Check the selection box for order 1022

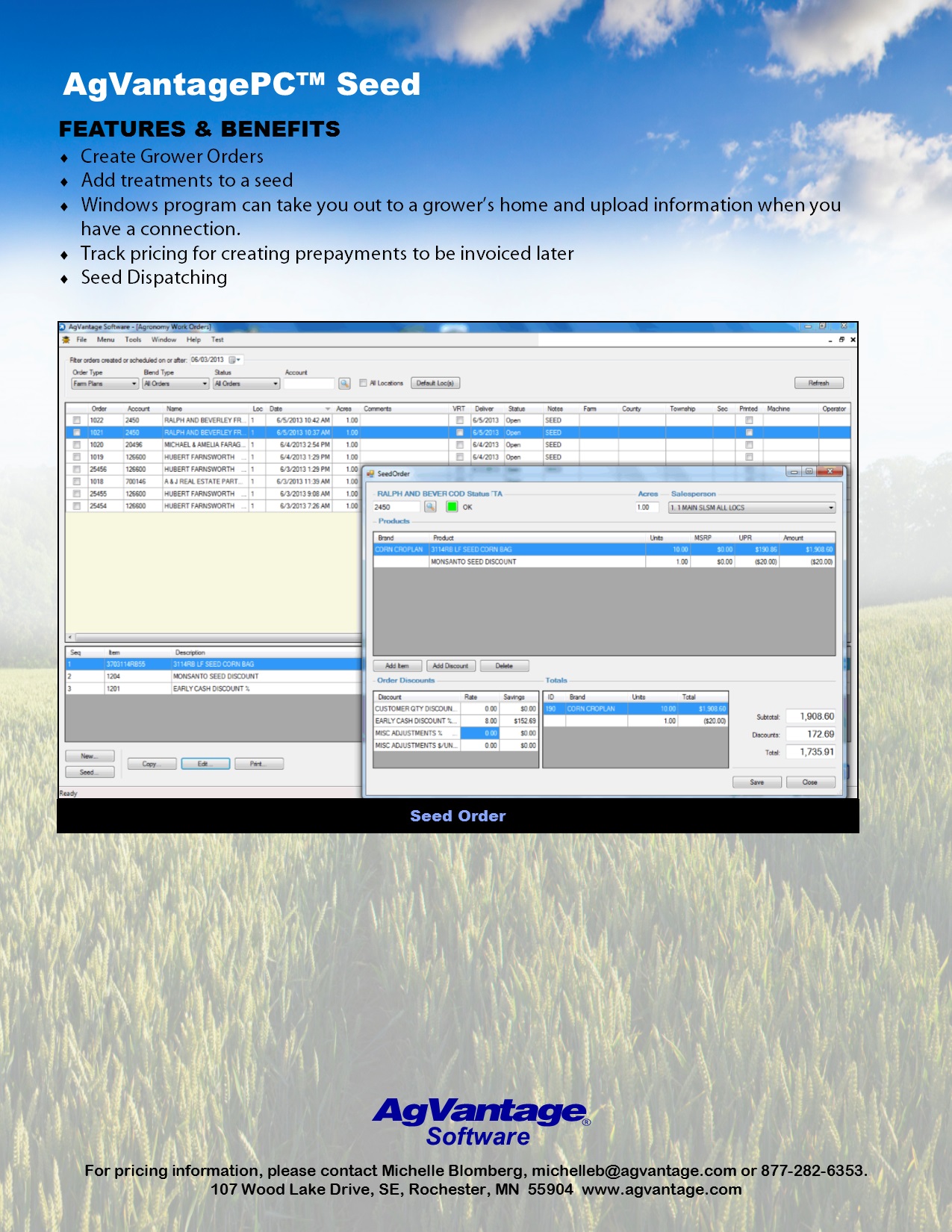(77, 420)
